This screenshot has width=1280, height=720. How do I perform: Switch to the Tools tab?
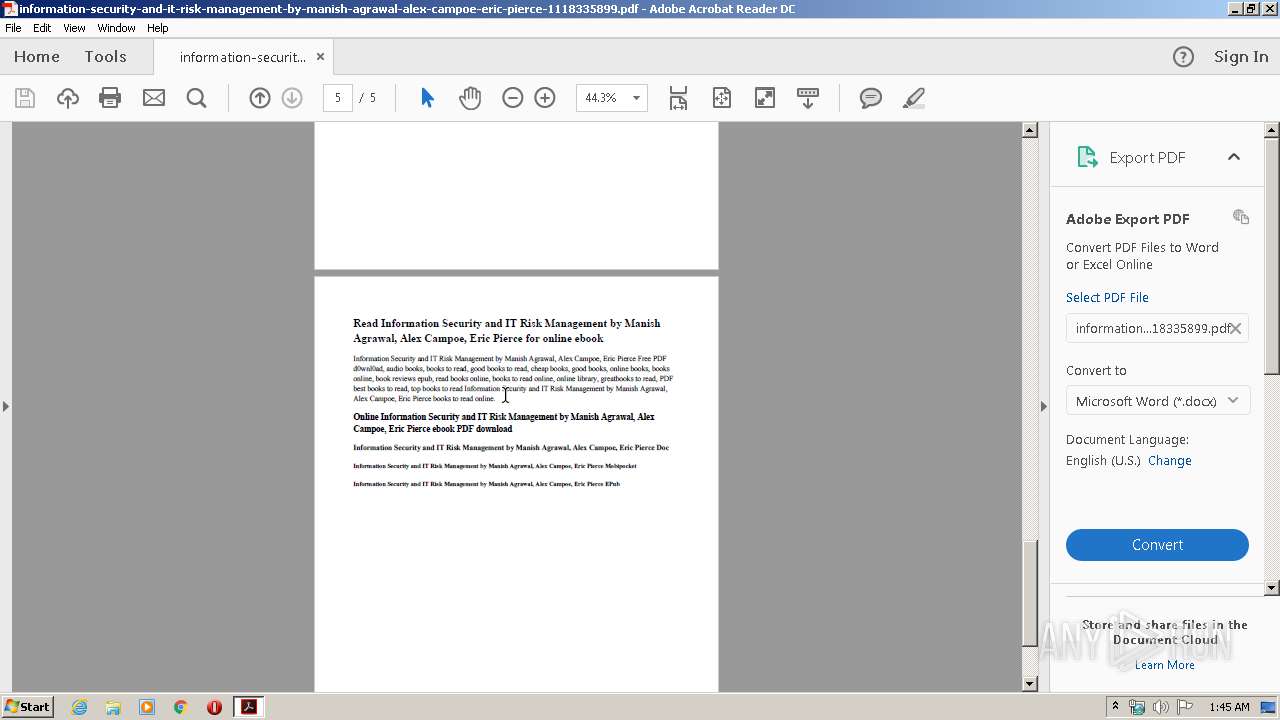tap(105, 57)
